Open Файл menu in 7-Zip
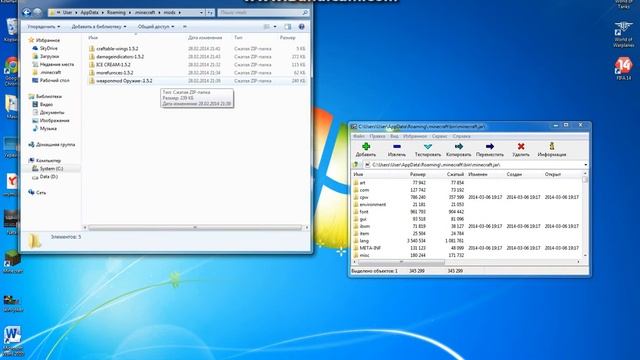The width and height of the screenshot is (640, 360). coord(359,136)
